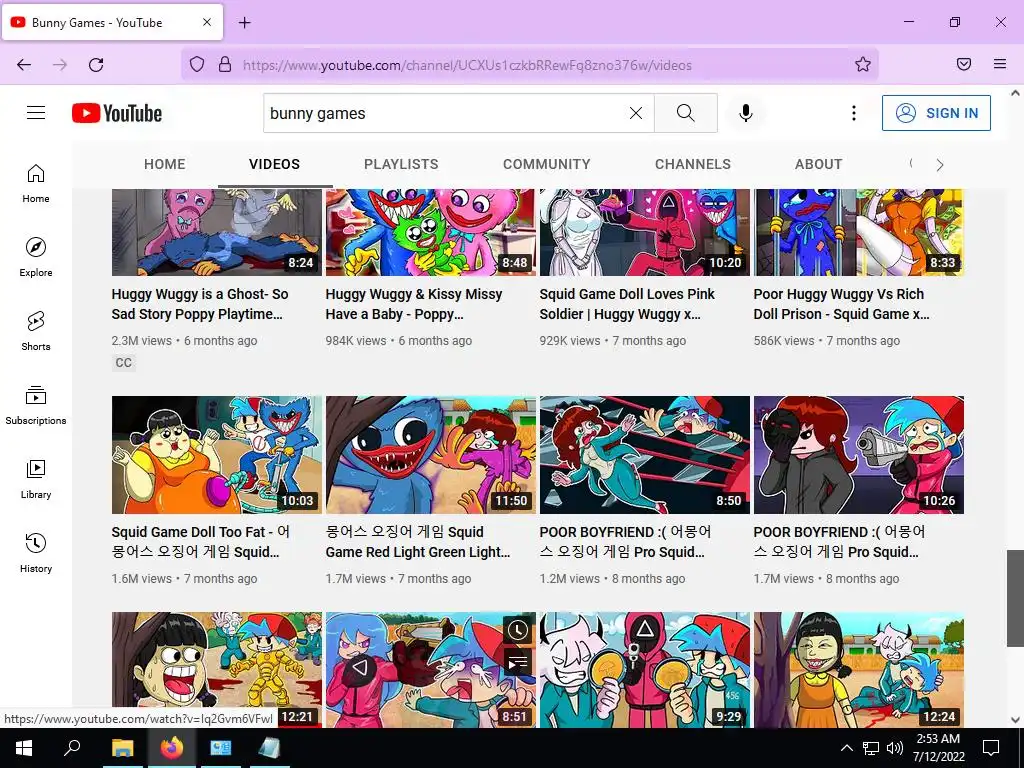
Task: Play the 8:50 POOR BOYFRIEND thumbnail
Action: tap(645, 455)
